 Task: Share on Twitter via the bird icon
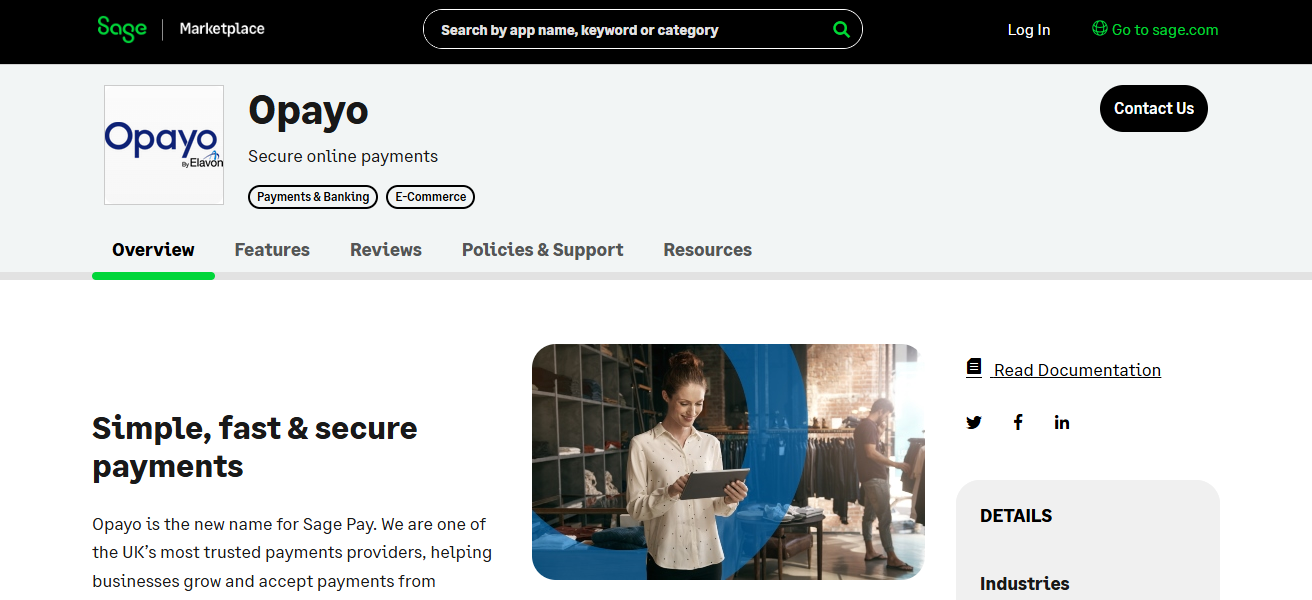pos(974,422)
